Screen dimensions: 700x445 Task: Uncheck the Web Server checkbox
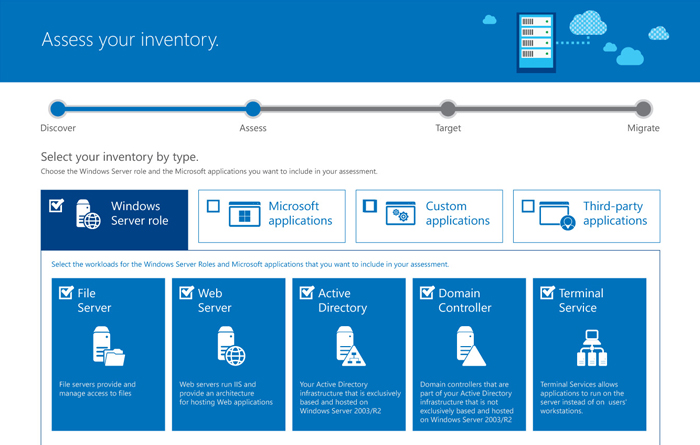pyautogui.click(x=186, y=293)
